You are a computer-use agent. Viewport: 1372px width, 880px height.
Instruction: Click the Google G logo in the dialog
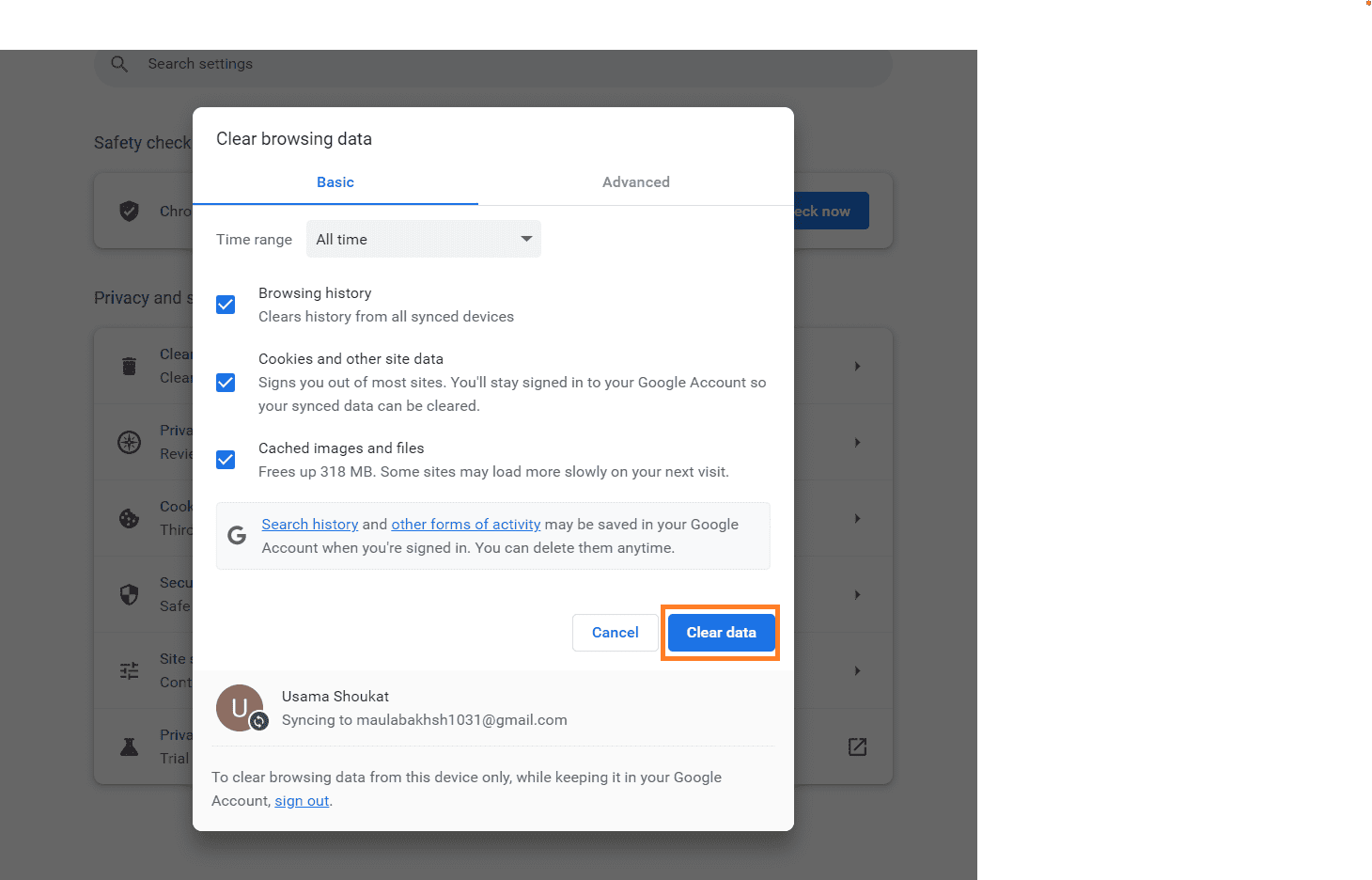point(237,536)
